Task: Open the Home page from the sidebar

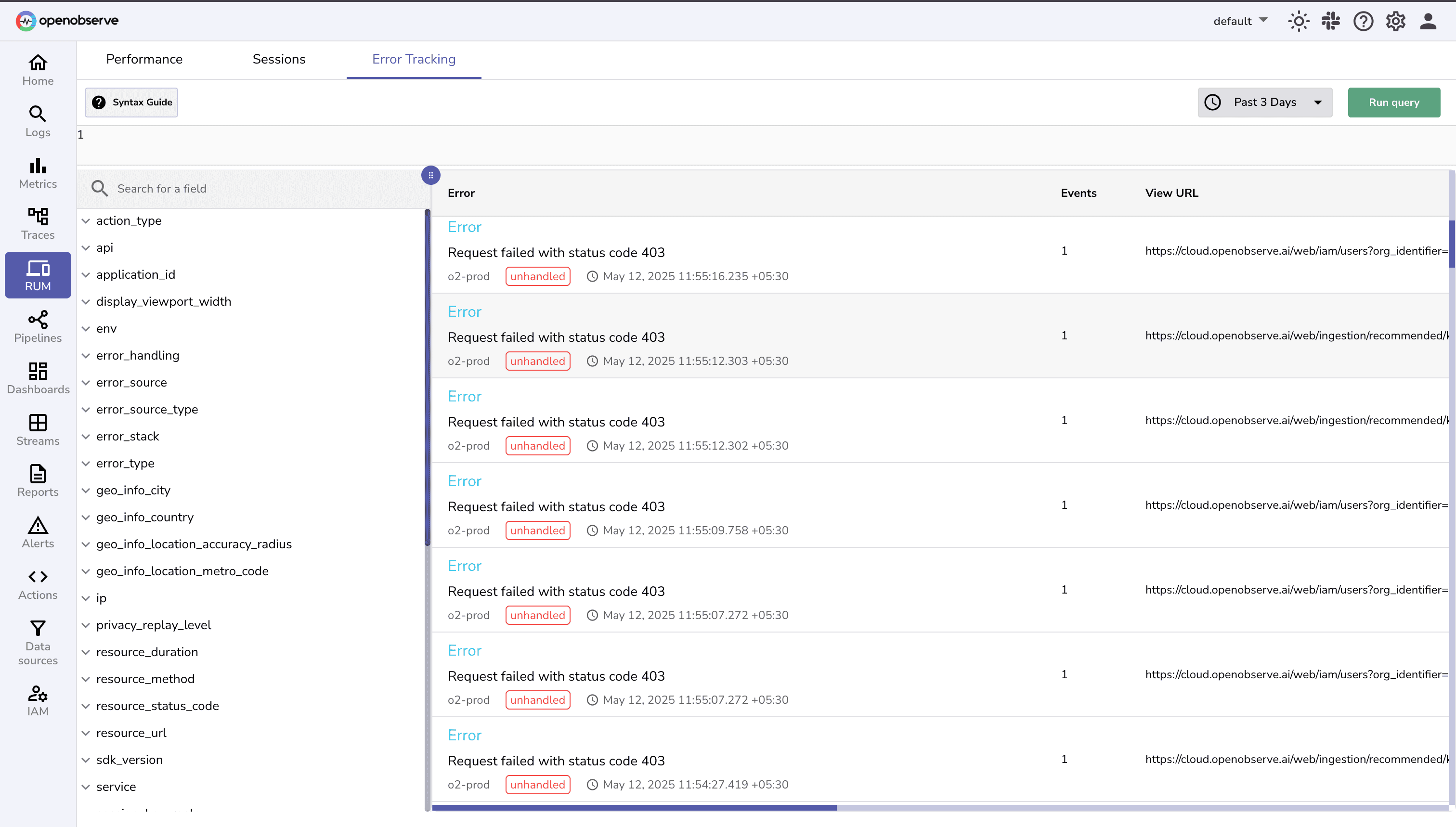Action: click(37, 69)
